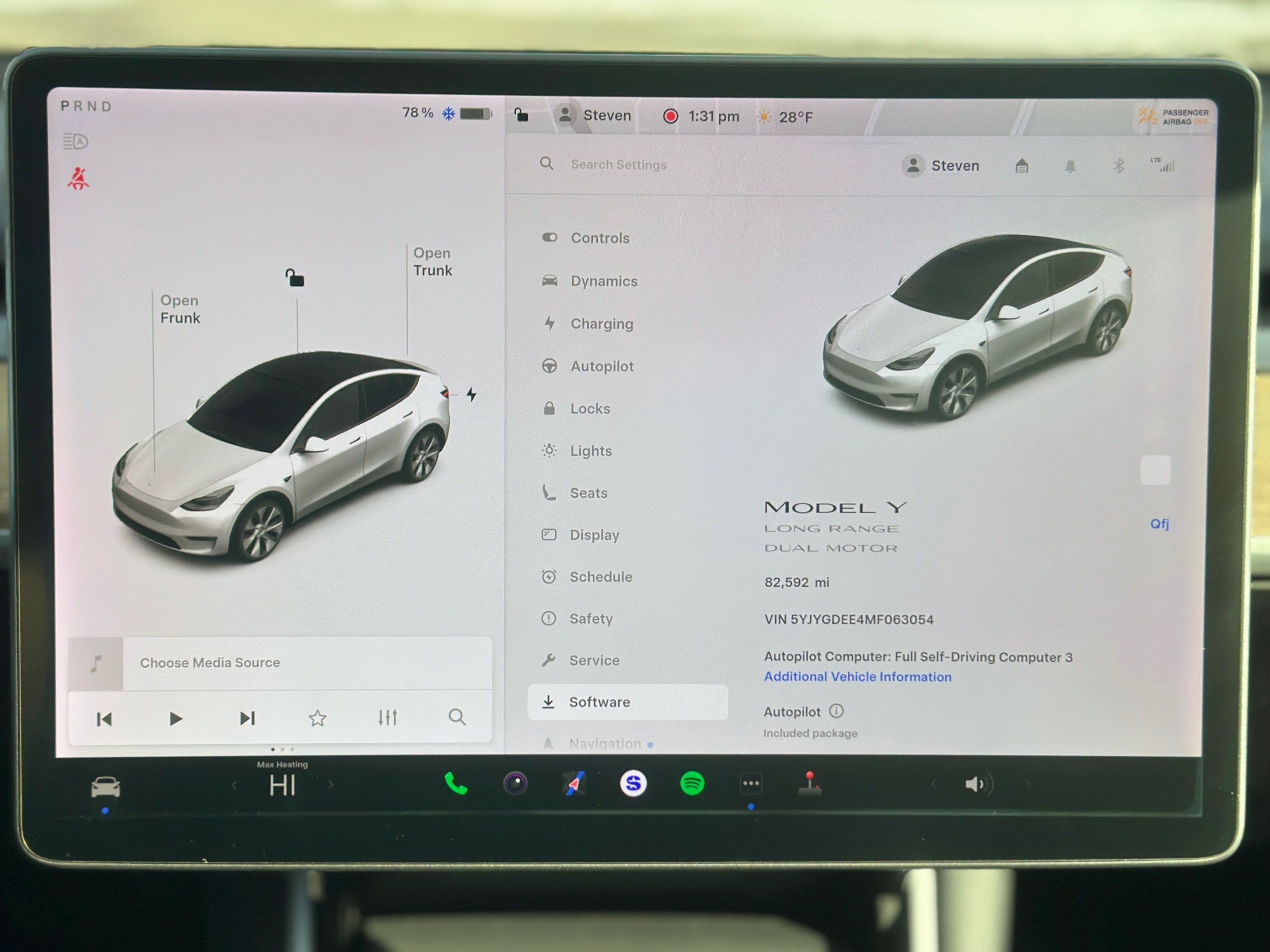This screenshot has height=952, width=1270.
Task: Open the Spotify app icon
Action: (x=692, y=784)
